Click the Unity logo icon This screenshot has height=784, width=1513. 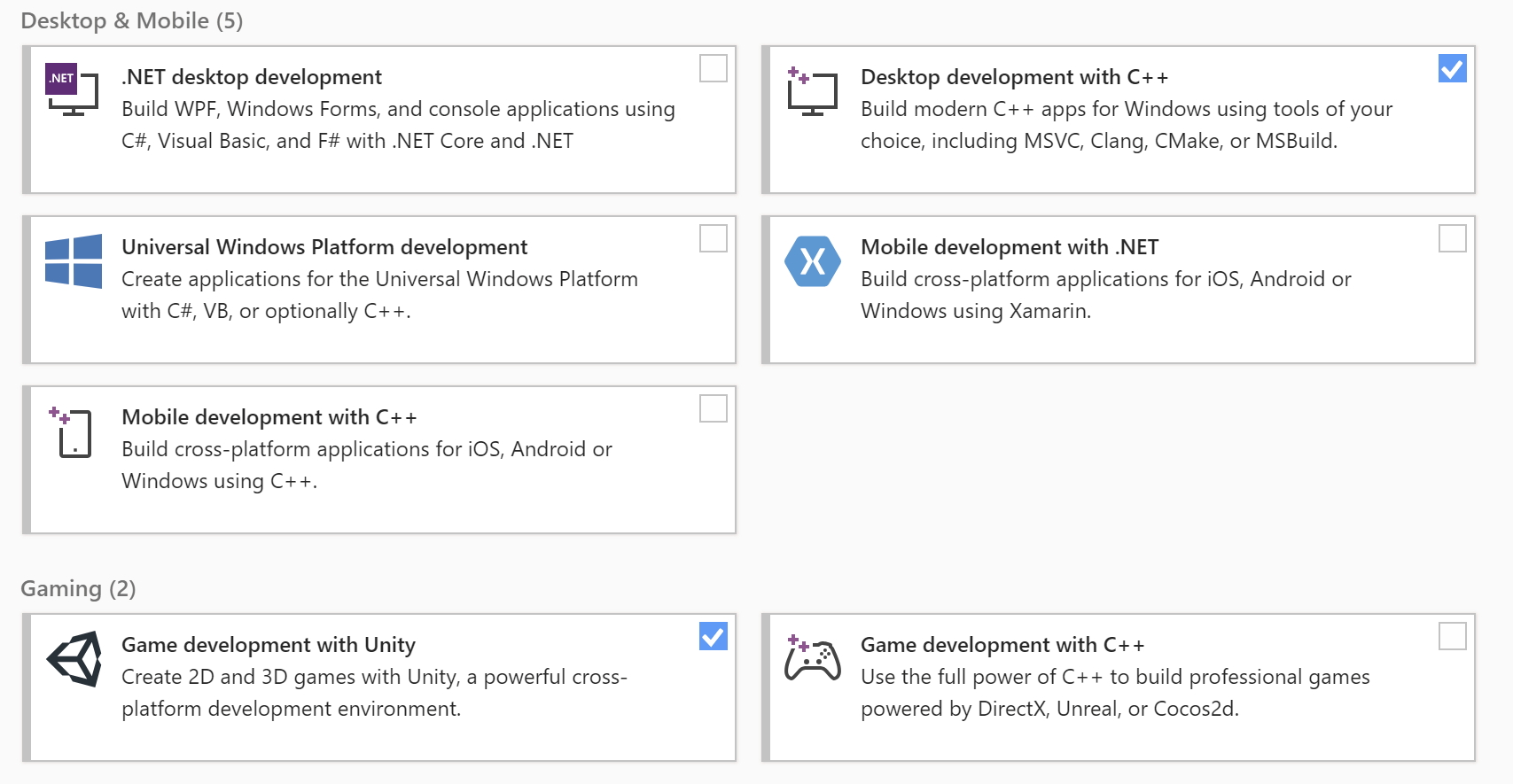pos(74,659)
